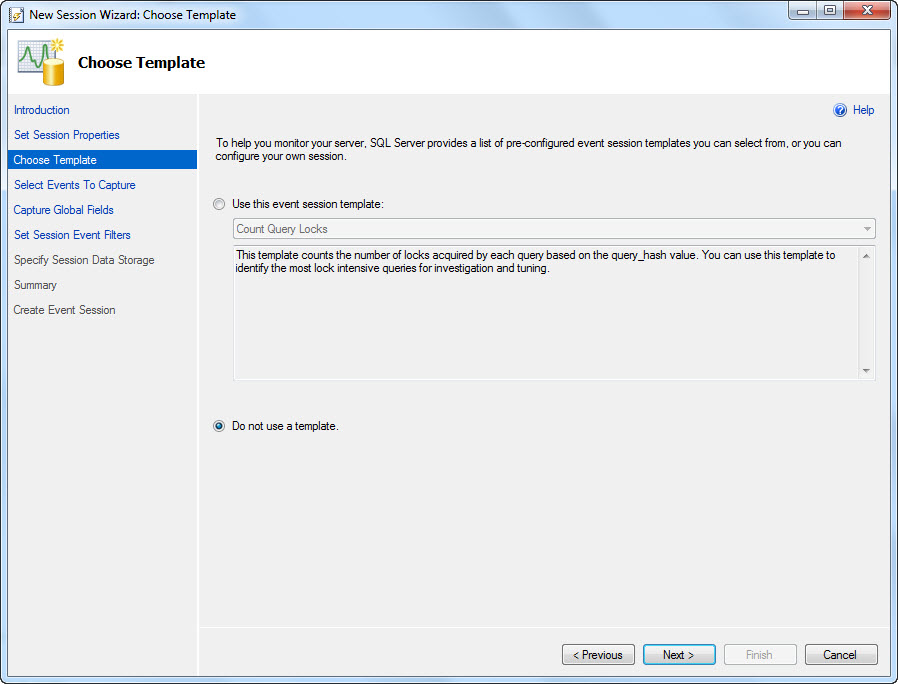Open the Help link

coord(863,110)
